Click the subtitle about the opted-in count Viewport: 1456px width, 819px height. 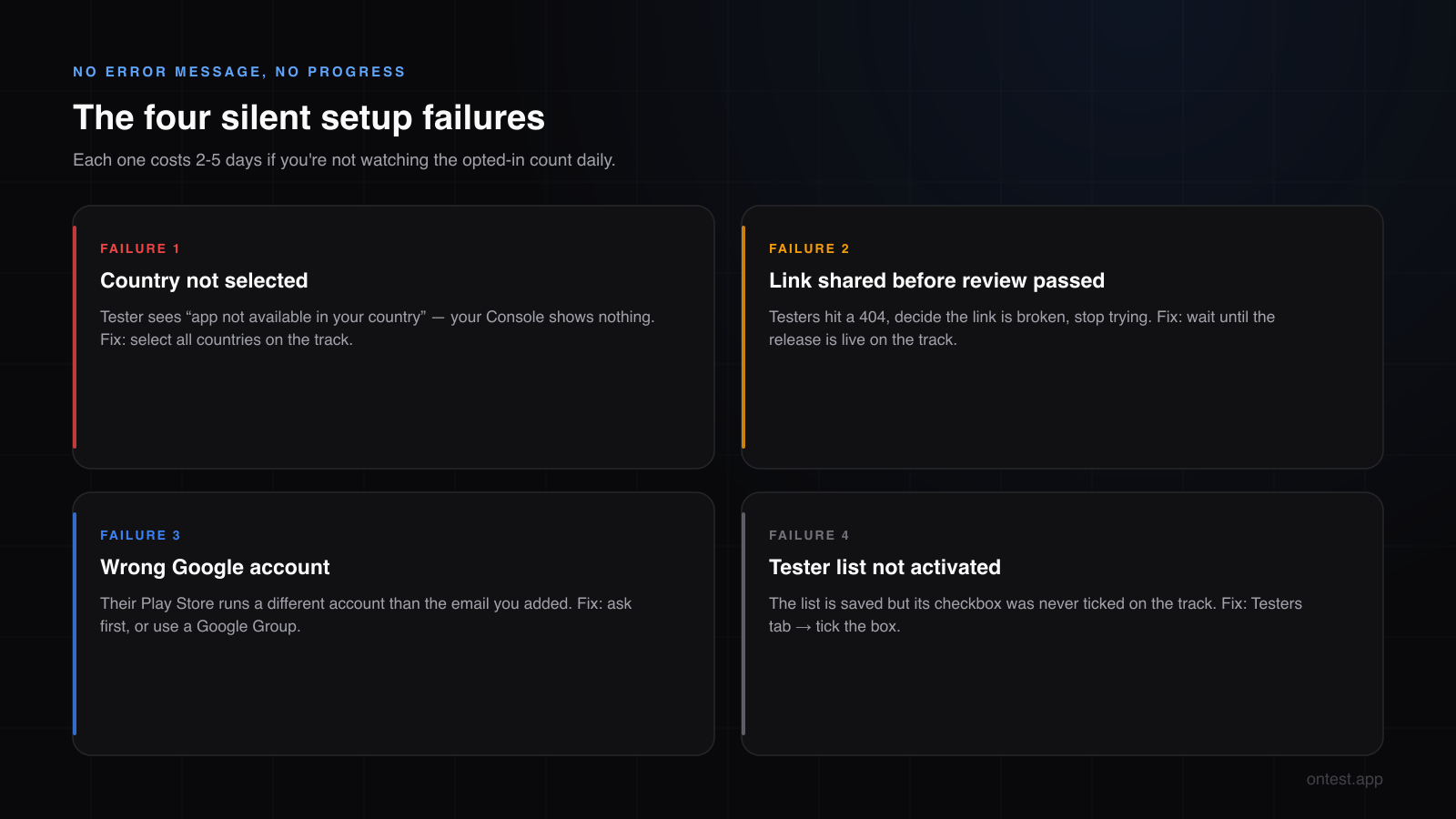(344, 160)
